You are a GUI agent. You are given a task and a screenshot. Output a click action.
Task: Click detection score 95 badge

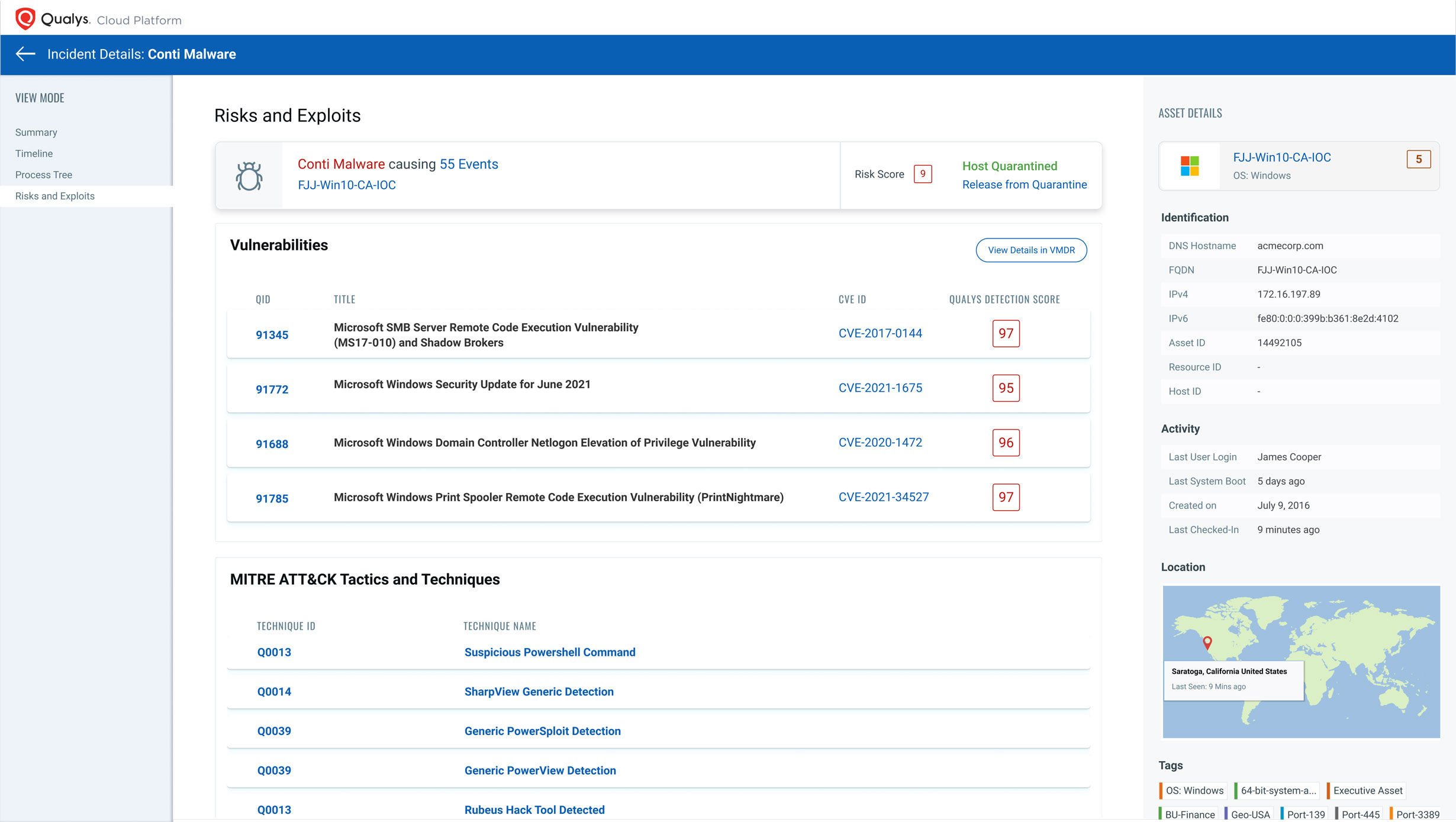point(1006,388)
